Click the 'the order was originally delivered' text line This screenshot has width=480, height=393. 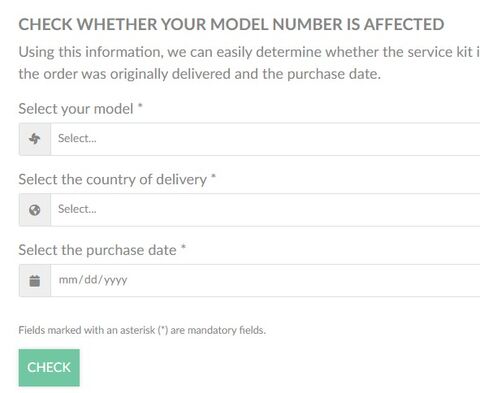(x=200, y=74)
